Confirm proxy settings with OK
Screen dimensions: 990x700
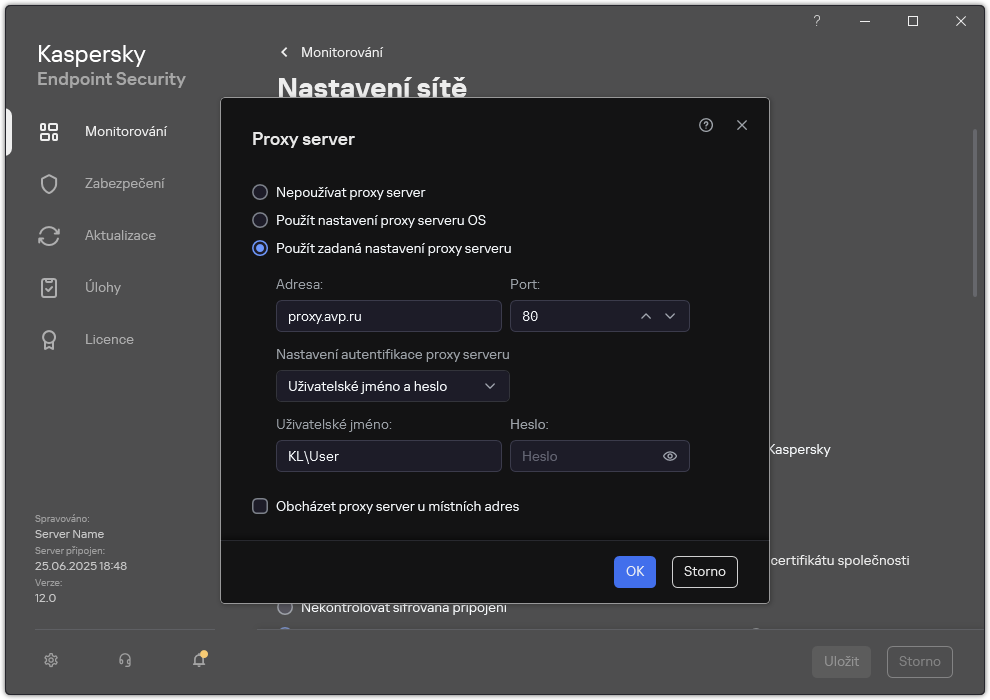(x=634, y=571)
